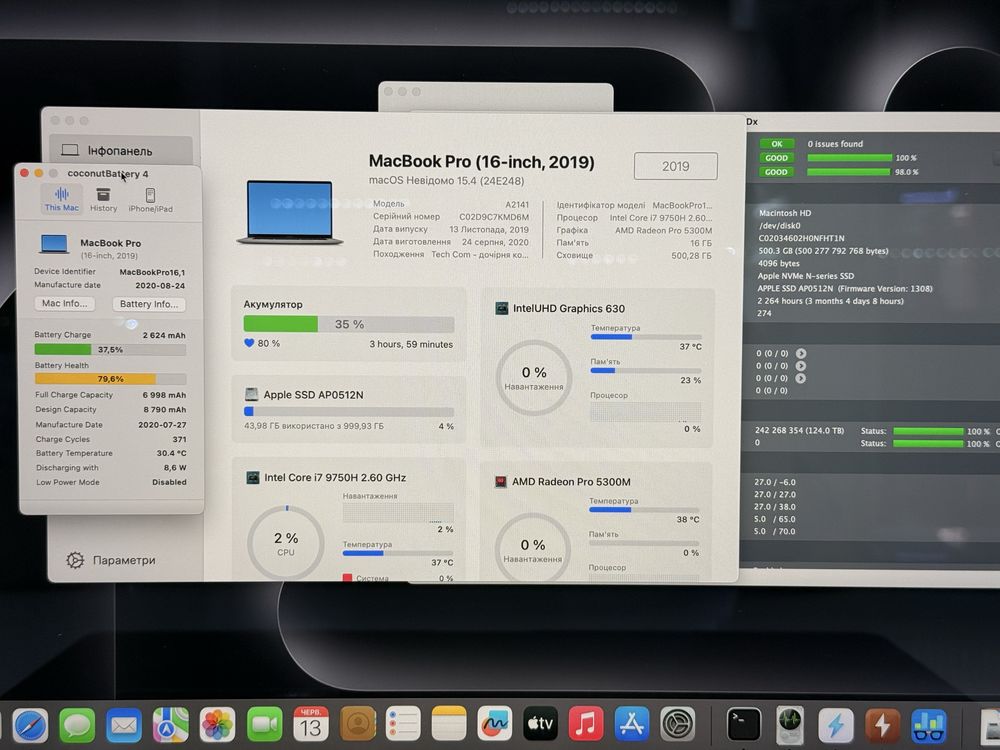Click the Design Capacity 8 790 mAh
This screenshot has width=1000, height=750.
pos(165,409)
